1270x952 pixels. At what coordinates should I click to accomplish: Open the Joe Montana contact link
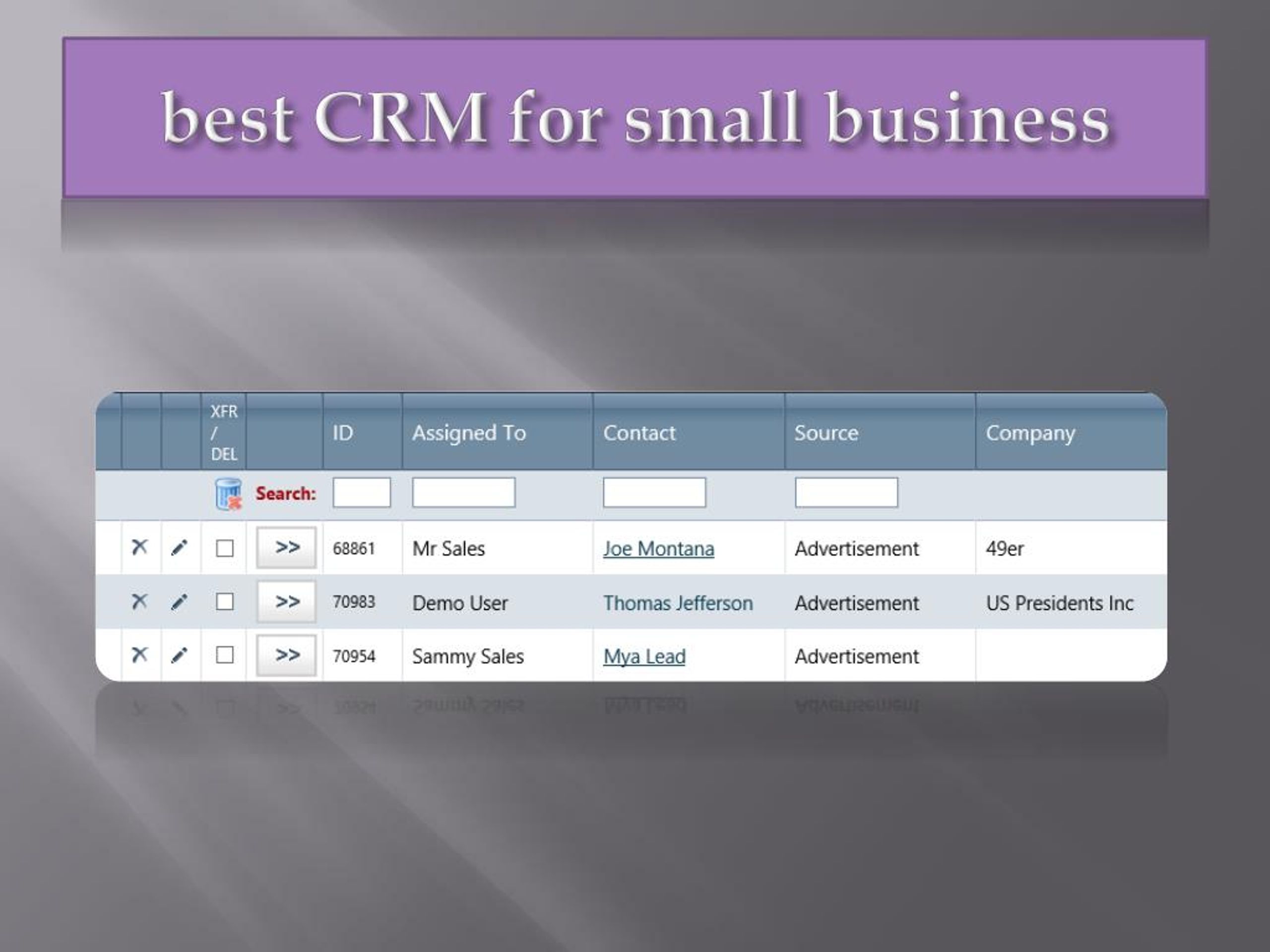click(658, 549)
